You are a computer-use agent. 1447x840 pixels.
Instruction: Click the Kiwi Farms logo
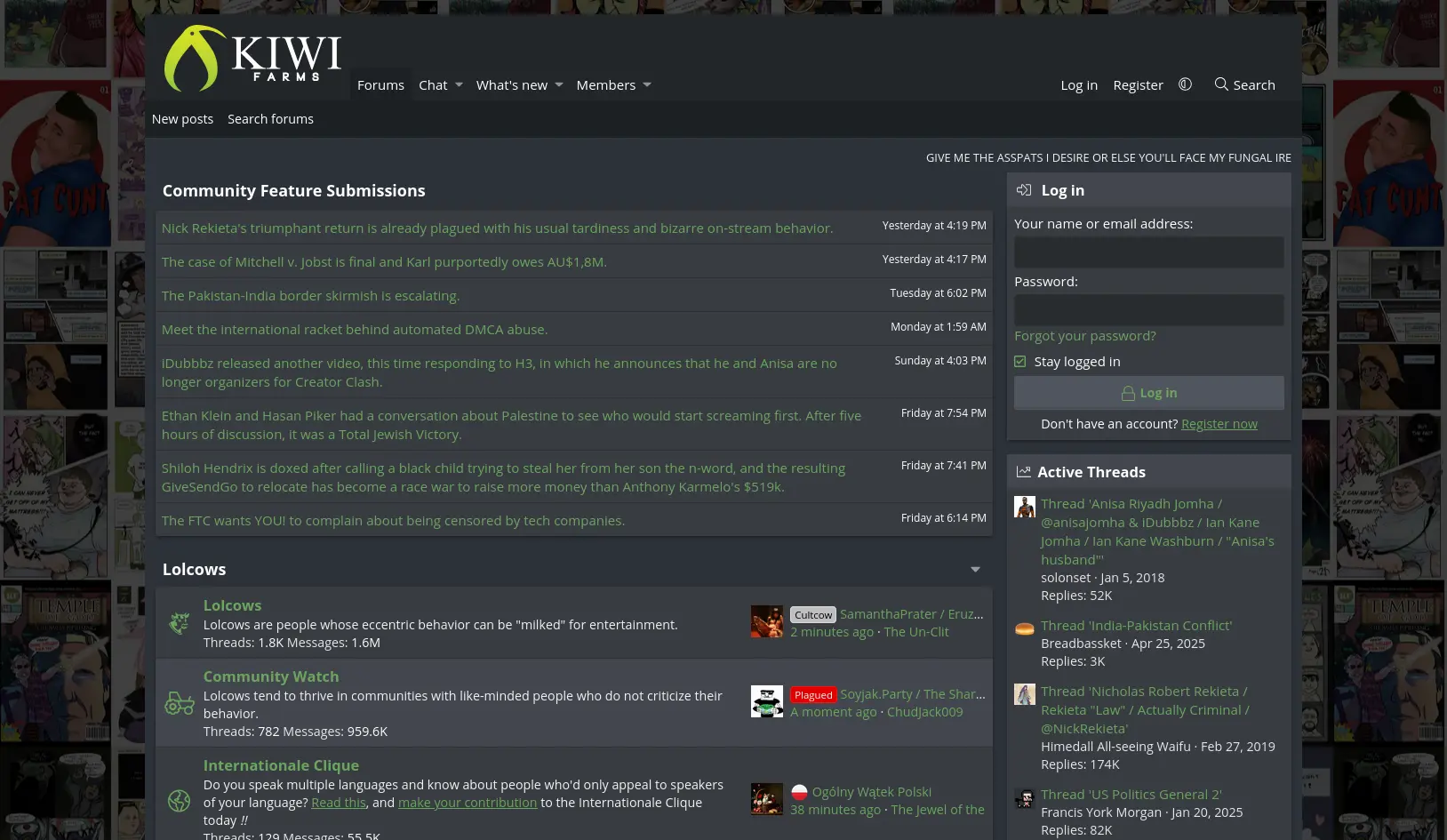(x=252, y=58)
